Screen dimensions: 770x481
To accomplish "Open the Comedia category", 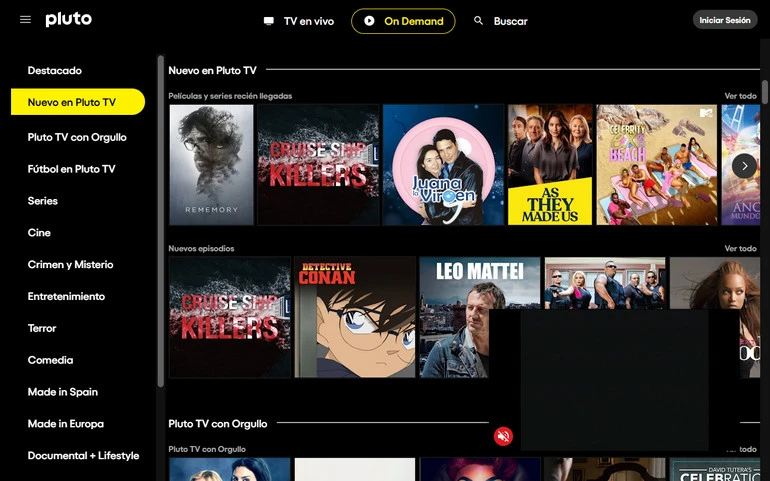I will coord(51,360).
